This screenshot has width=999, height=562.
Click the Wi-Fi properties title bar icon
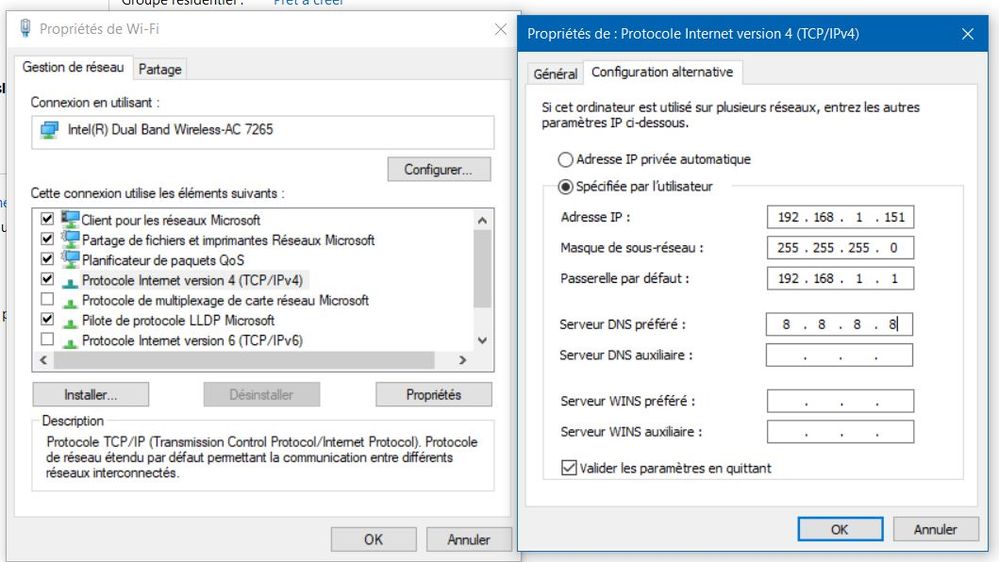point(25,29)
